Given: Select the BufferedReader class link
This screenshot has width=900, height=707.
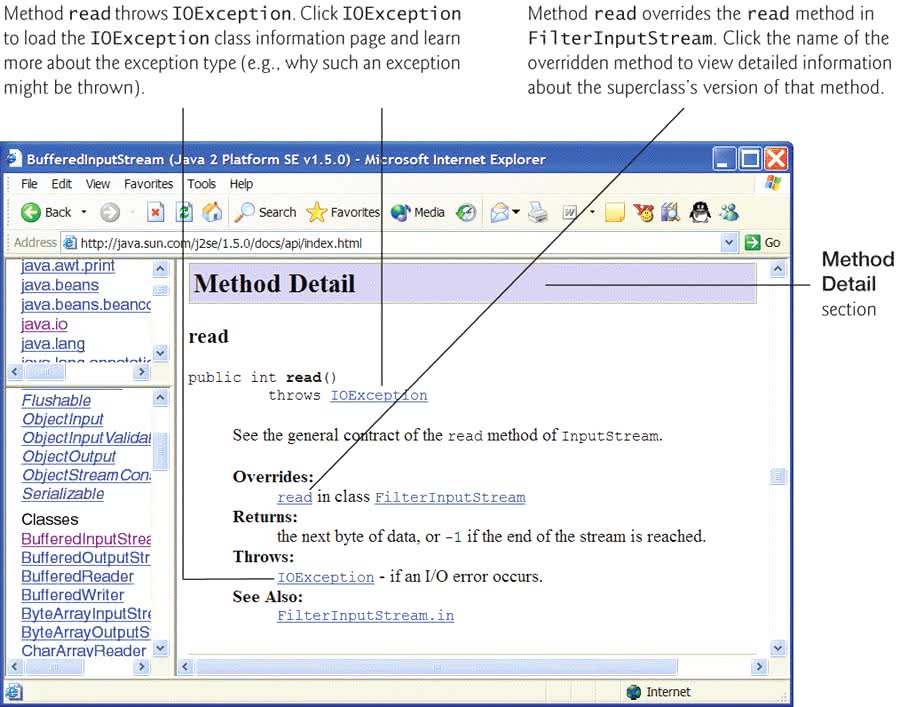Looking at the screenshot, I should click(x=77, y=577).
